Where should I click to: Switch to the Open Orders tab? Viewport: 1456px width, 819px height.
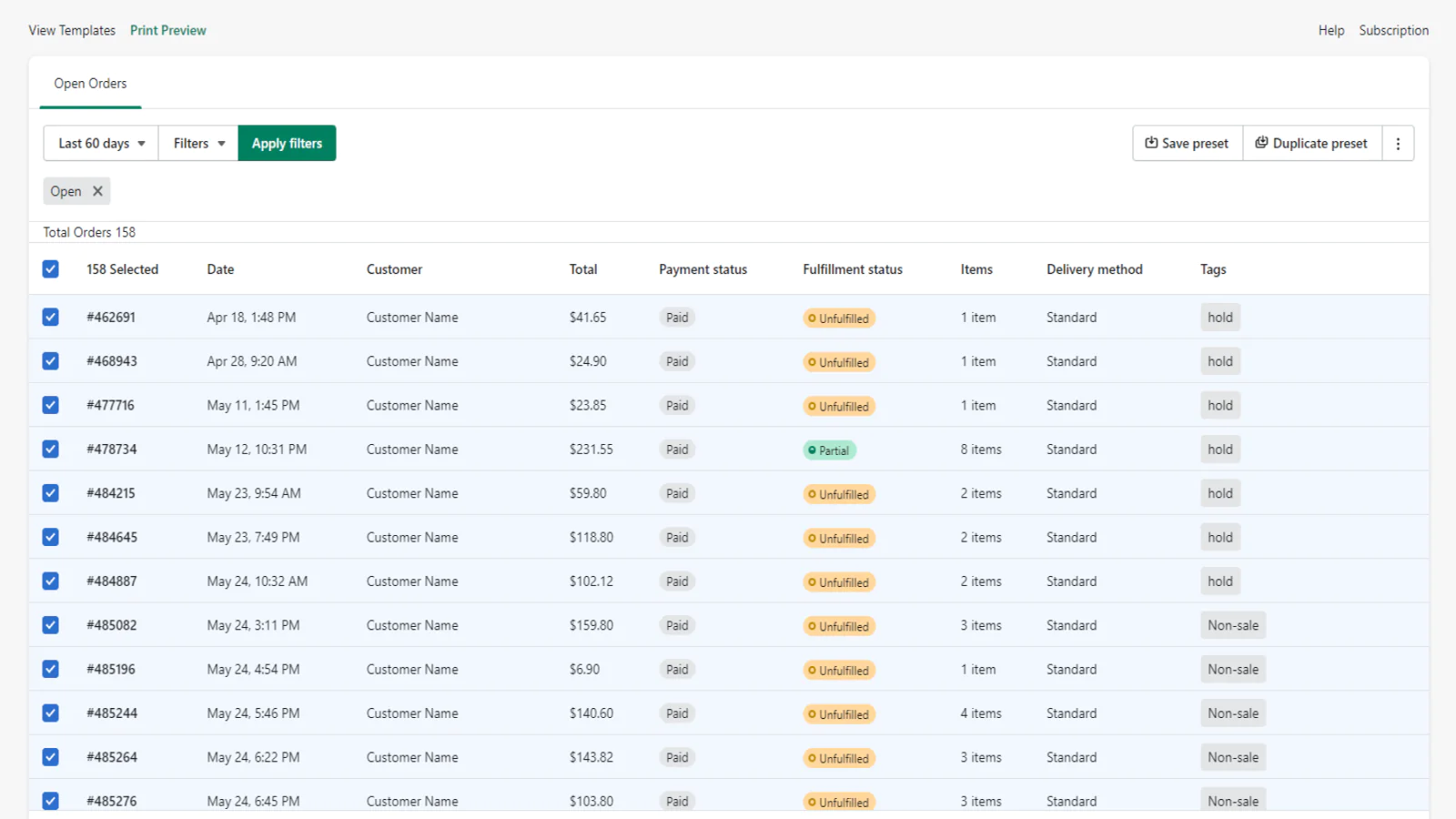coord(90,84)
